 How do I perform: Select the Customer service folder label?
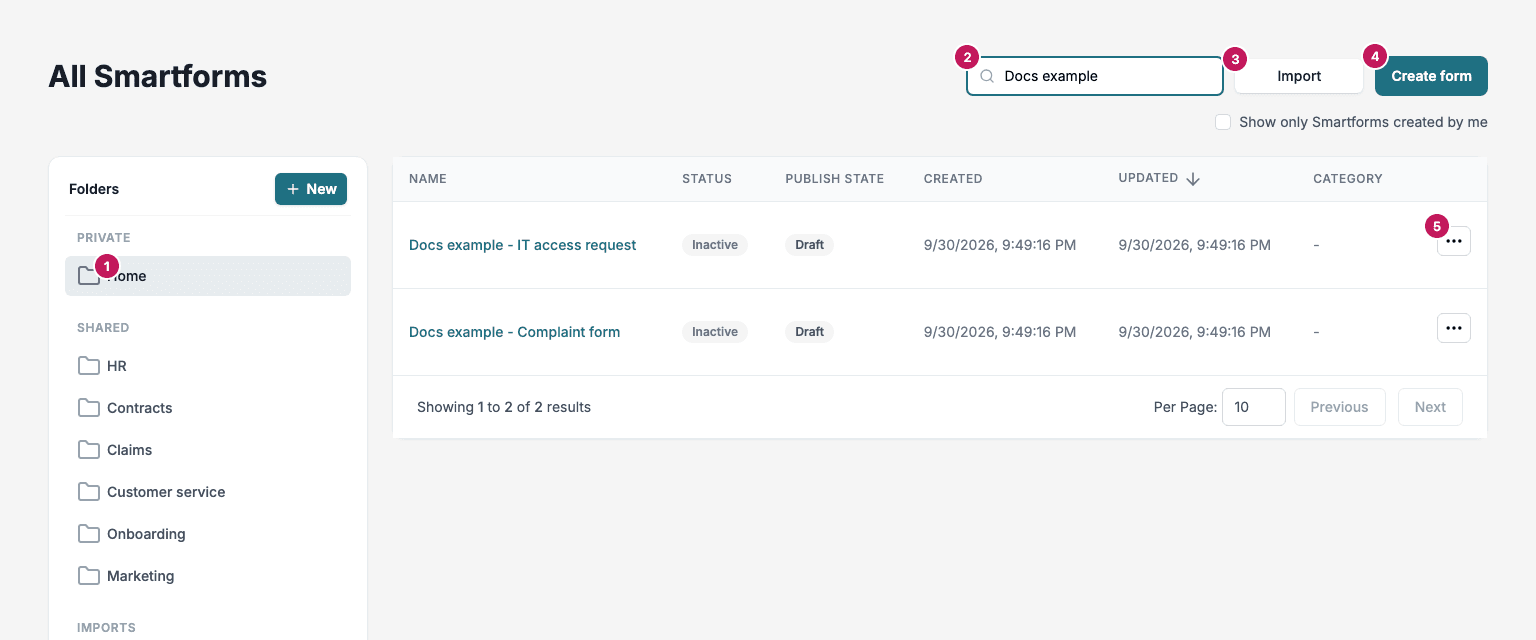point(166,492)
